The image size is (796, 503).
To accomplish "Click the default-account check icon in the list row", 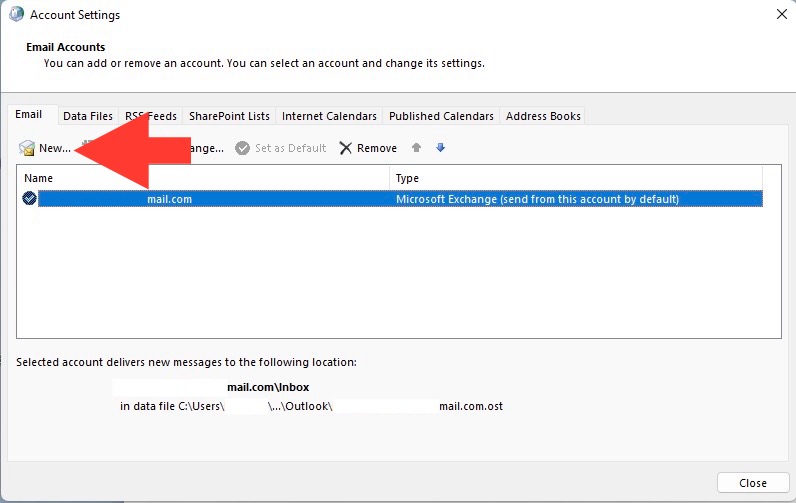I will pos(29,199).
